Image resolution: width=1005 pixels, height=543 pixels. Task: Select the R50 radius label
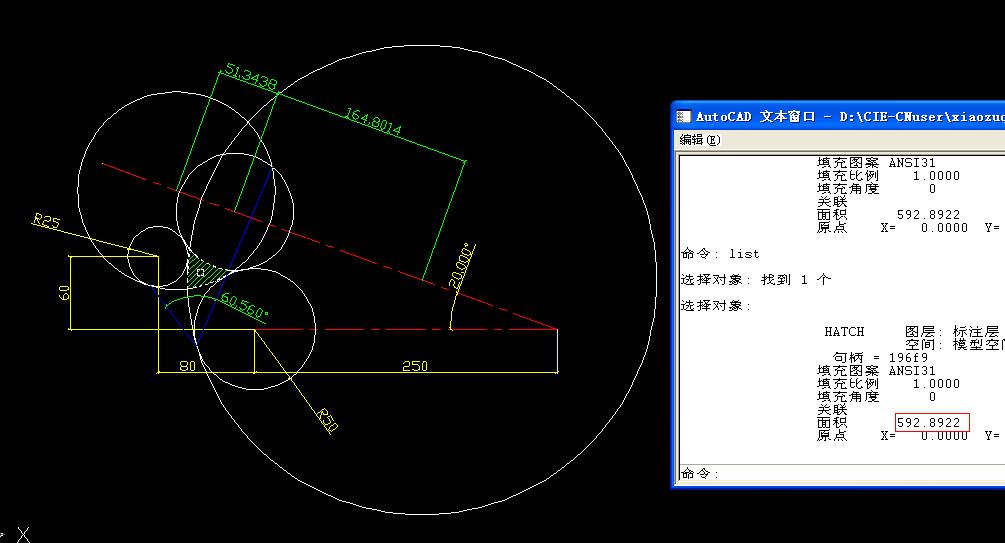[327, 420]
